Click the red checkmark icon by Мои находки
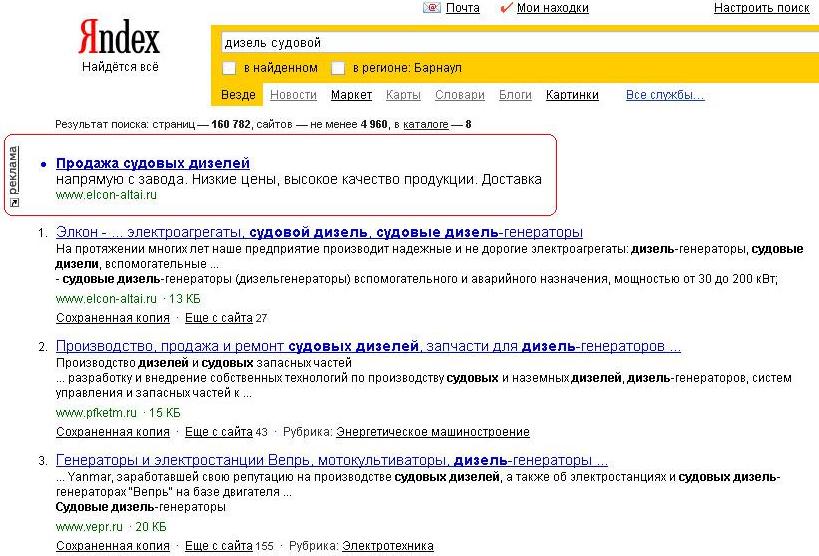Screen dimensions: 819x556 coord(506,7)
